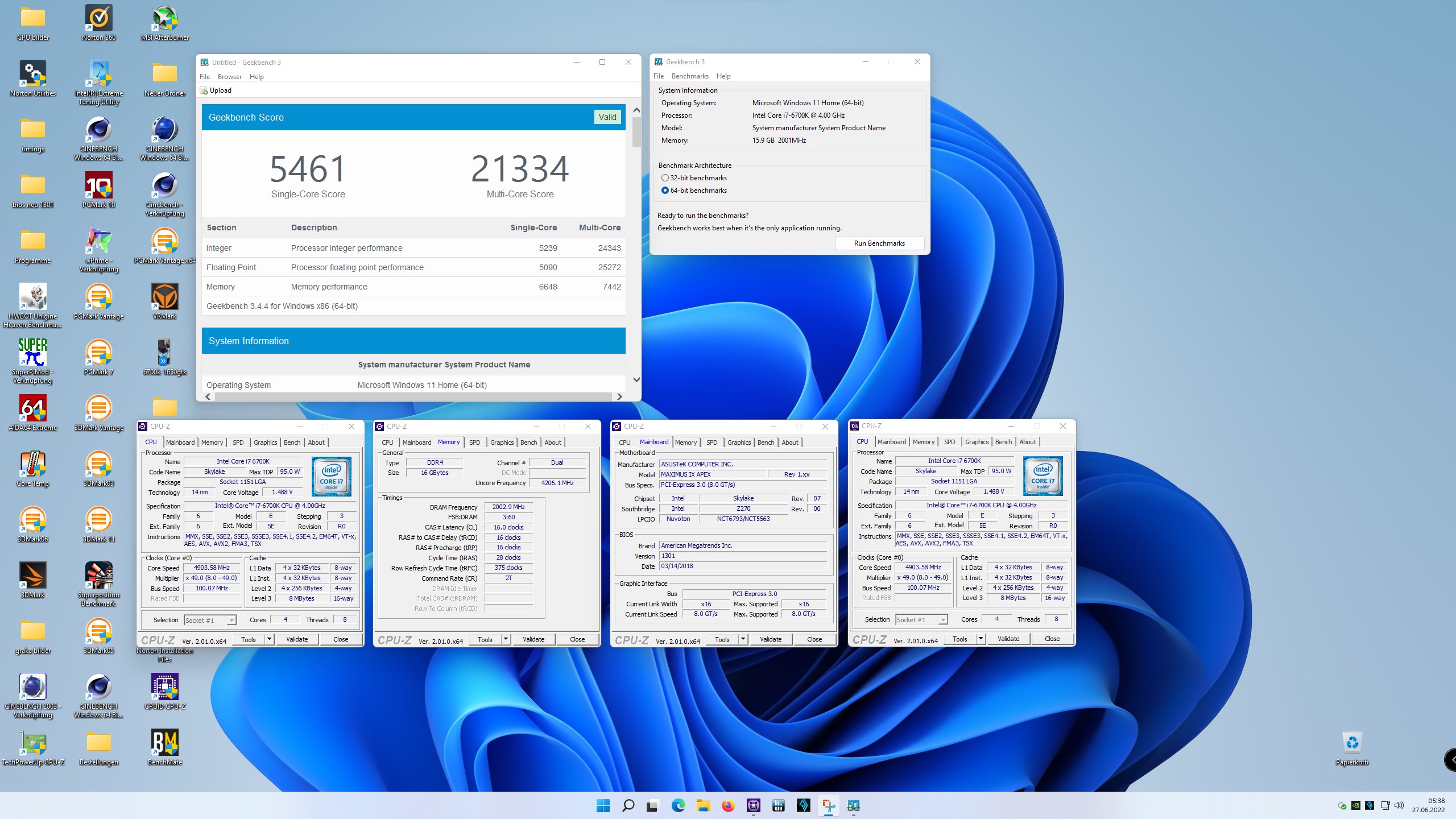Launch VRMark desktop icon
The height and width of the screenshot is (819, 1456).
[x=164, y=302]
